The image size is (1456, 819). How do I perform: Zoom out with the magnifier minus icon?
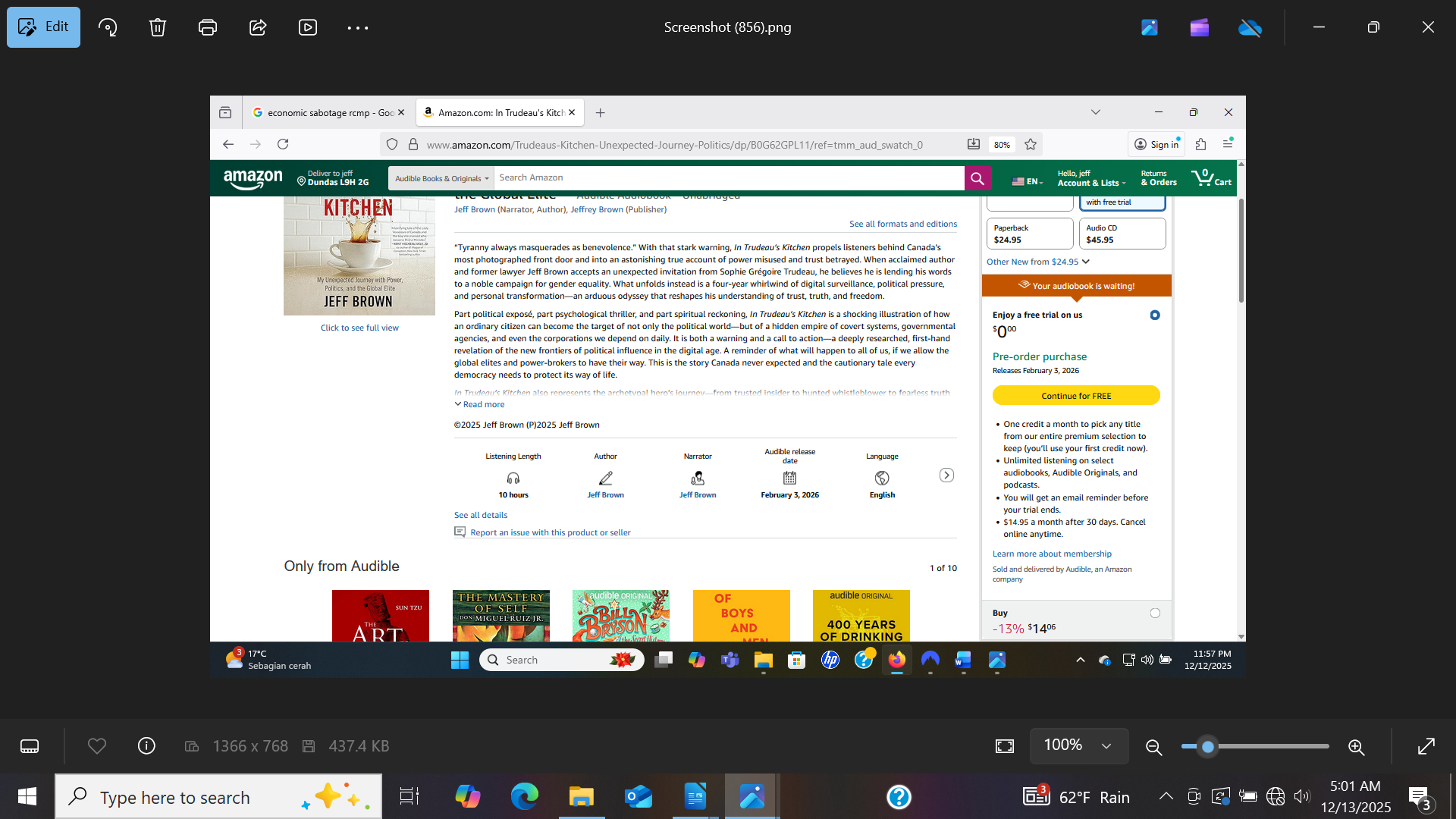(1153, 747)
